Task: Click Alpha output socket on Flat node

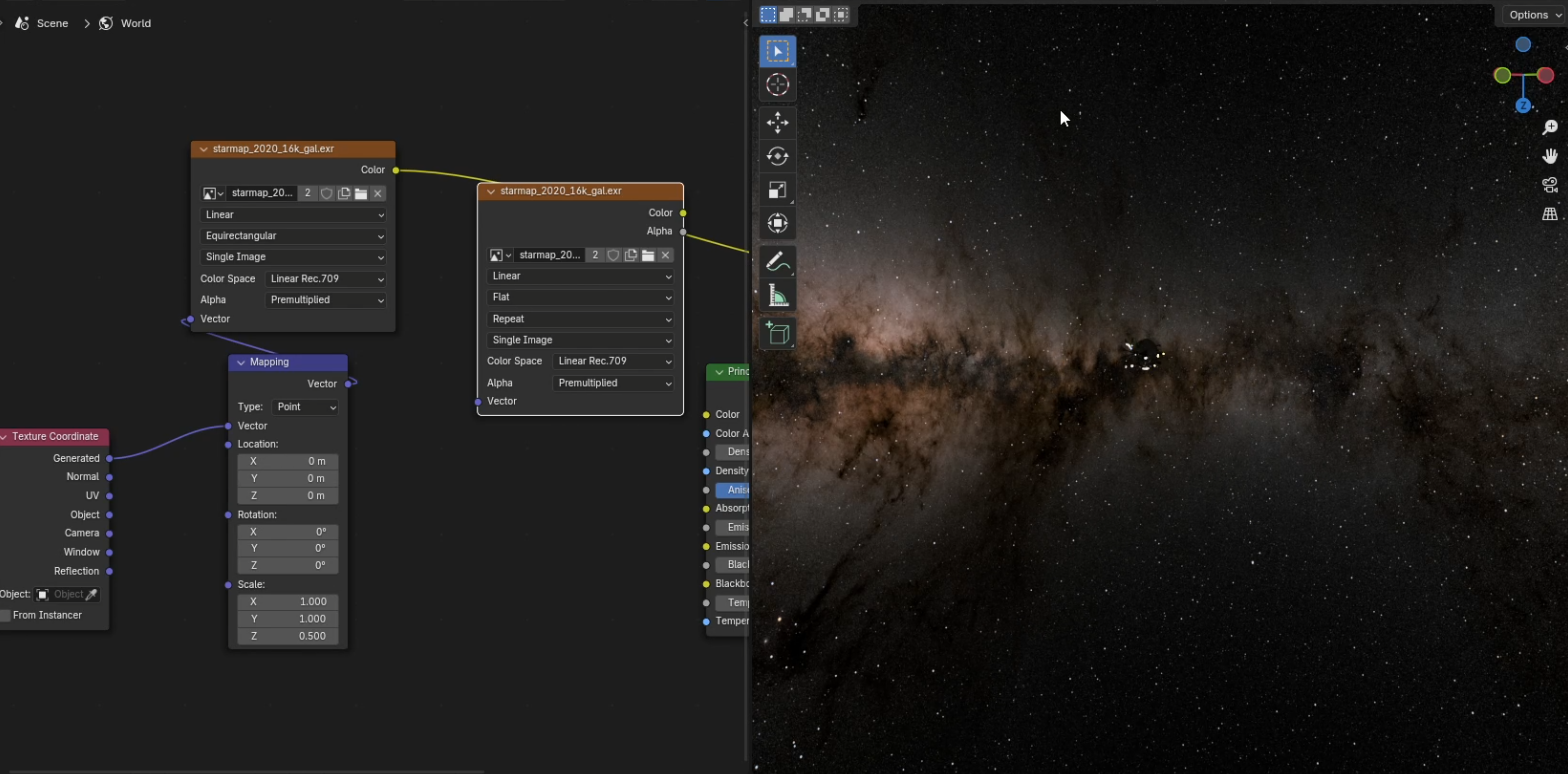Action: pyautogui.click(x=683, y=231)
